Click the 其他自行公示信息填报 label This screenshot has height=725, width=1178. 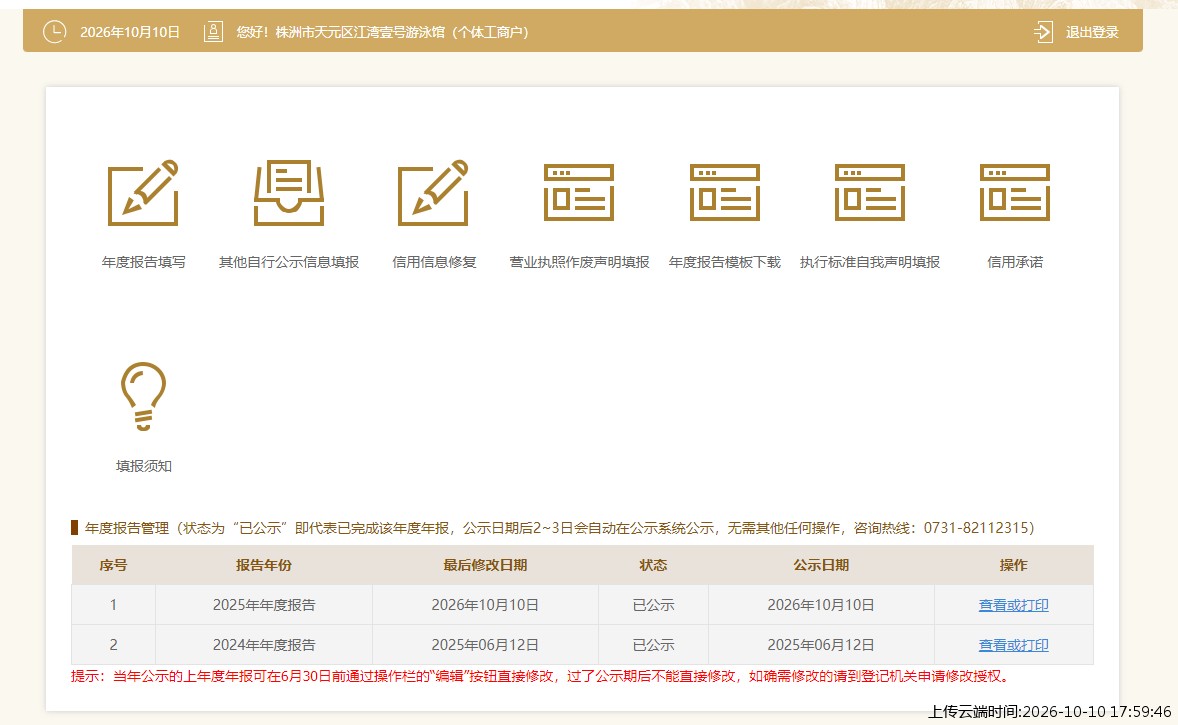[289, 262]
